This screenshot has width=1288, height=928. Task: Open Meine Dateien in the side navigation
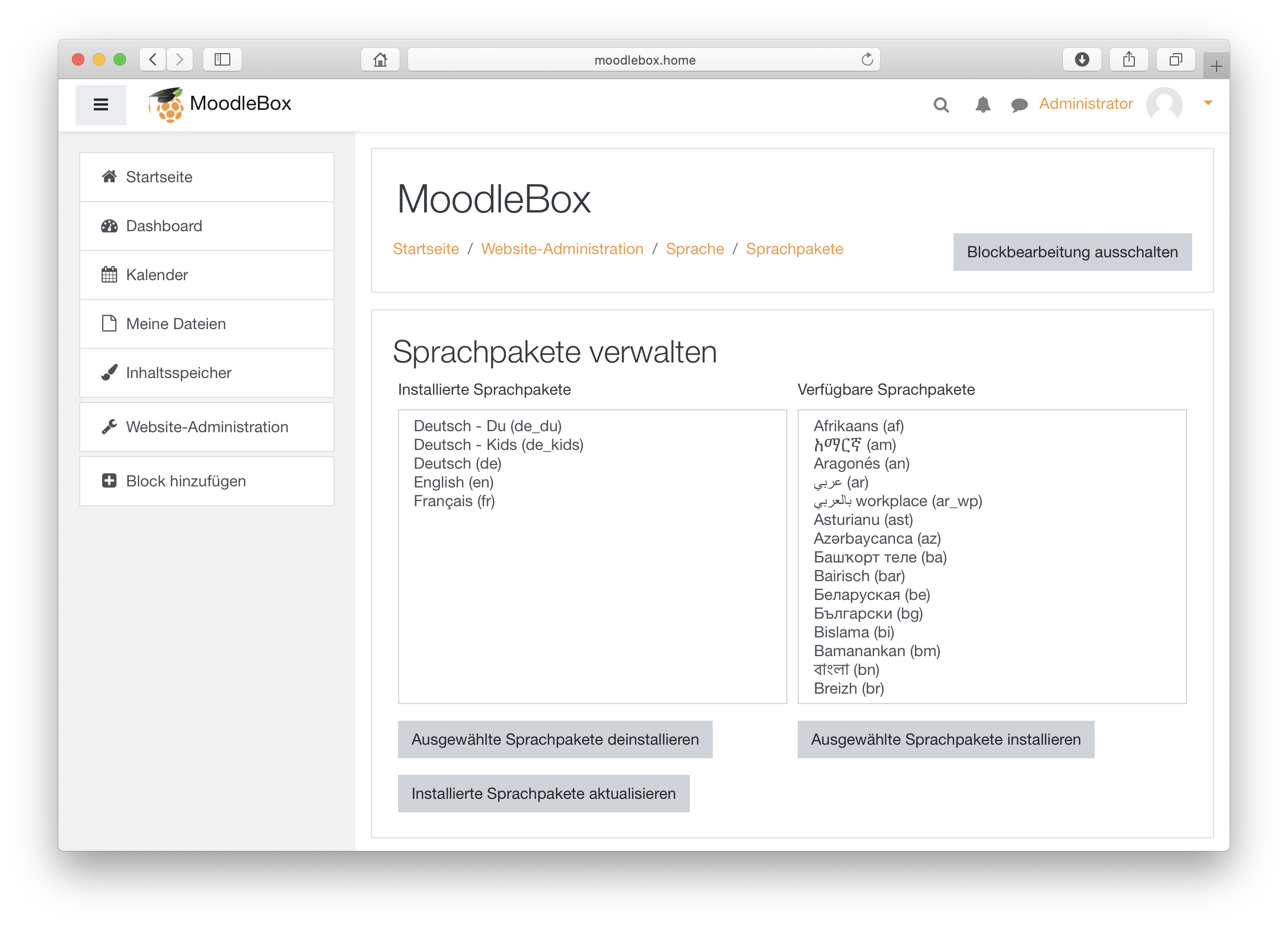pyautogui.click(x=207, y=323)
